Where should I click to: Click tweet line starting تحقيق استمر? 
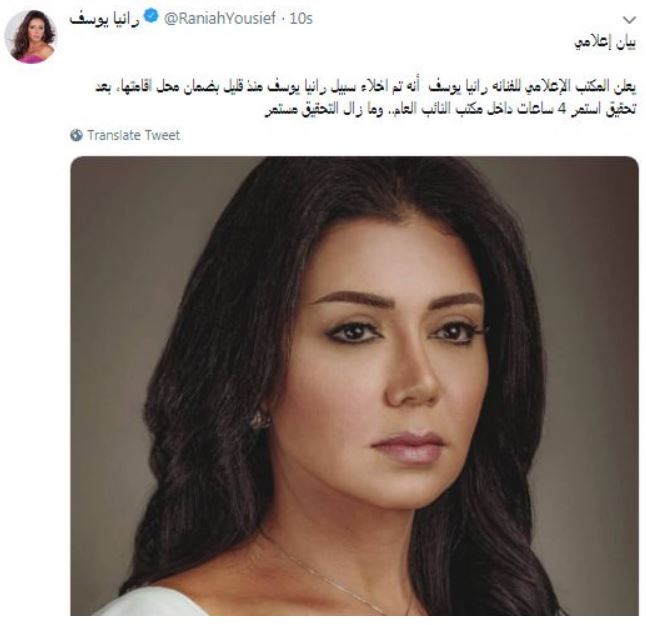[451, 110]
